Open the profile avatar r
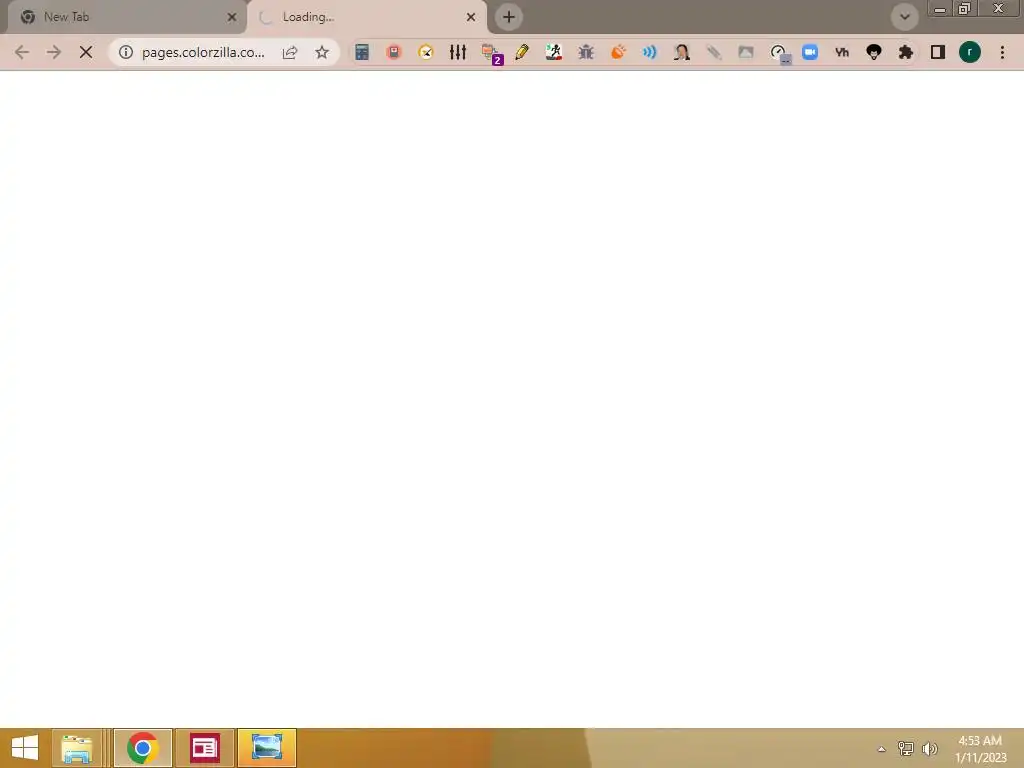 click(x=970, y=52)
